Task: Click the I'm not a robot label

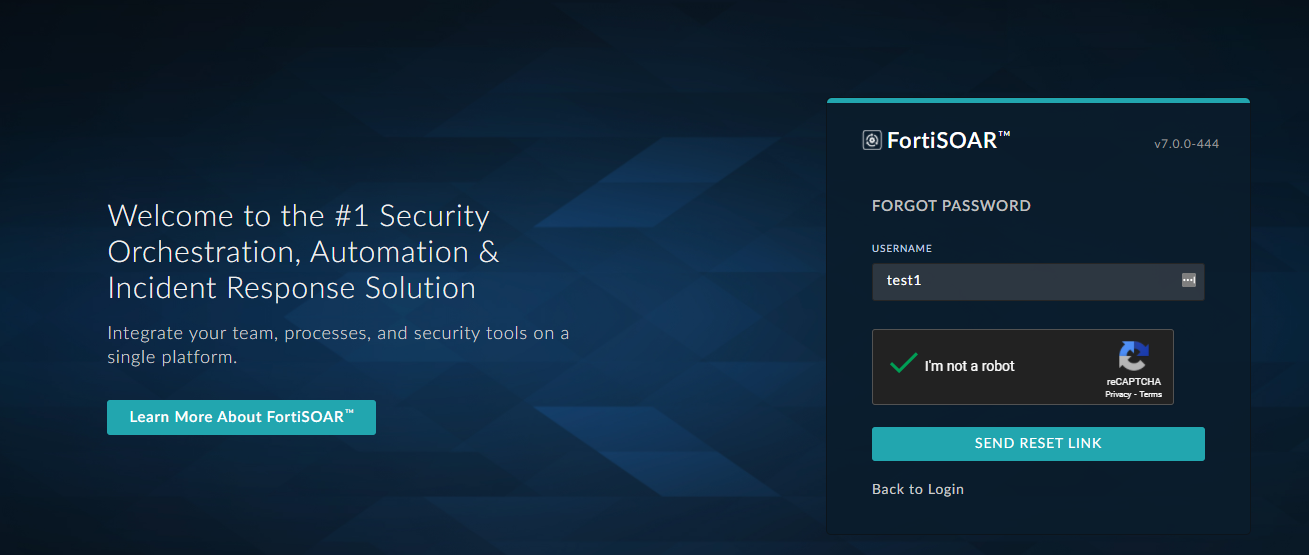Action: point(970,366)
